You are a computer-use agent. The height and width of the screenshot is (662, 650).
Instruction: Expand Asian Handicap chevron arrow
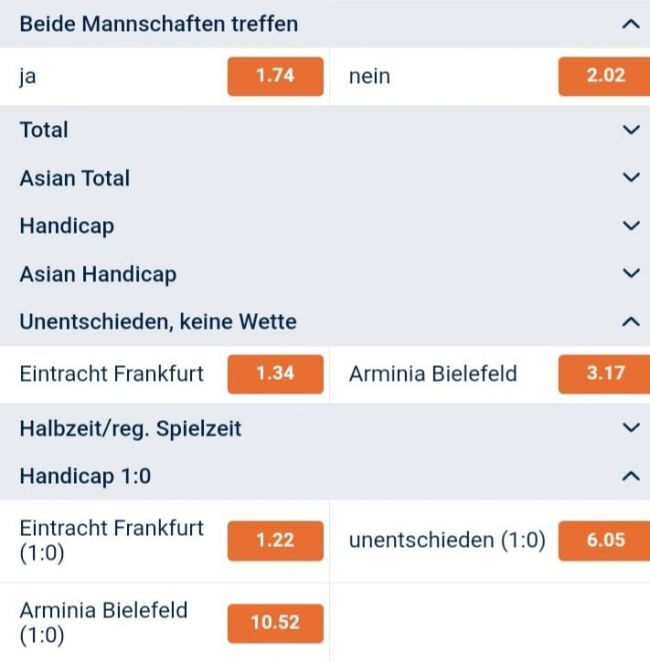630,274
